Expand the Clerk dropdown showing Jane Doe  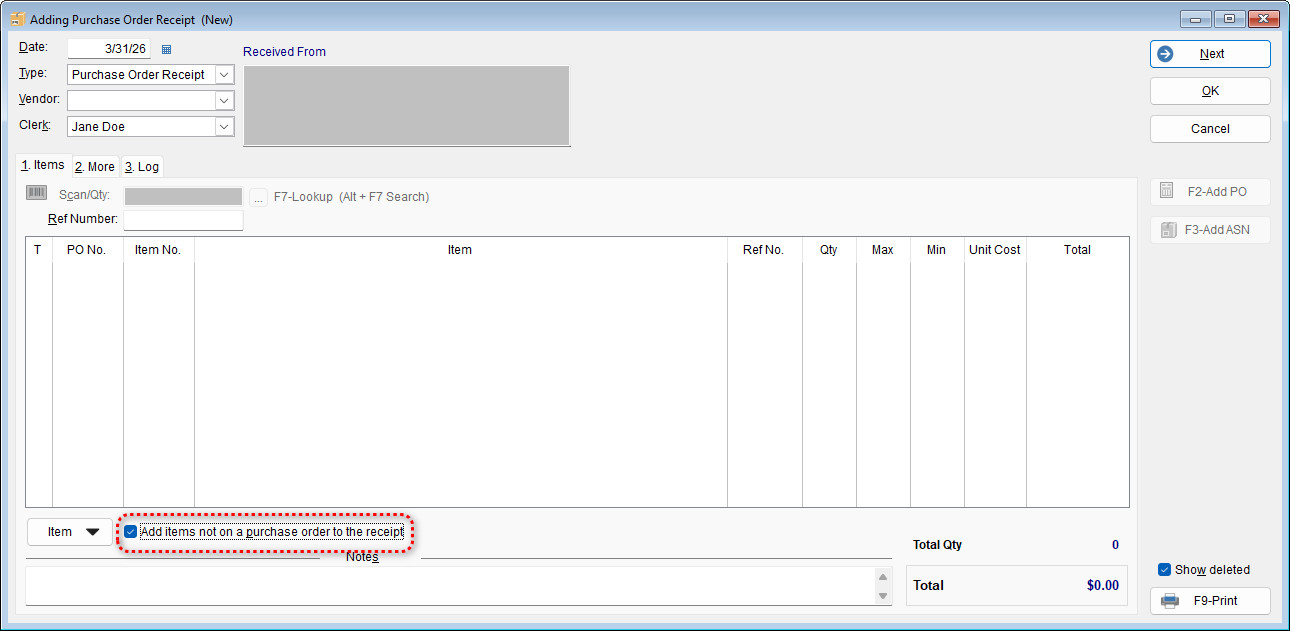(x=224, y=127)
